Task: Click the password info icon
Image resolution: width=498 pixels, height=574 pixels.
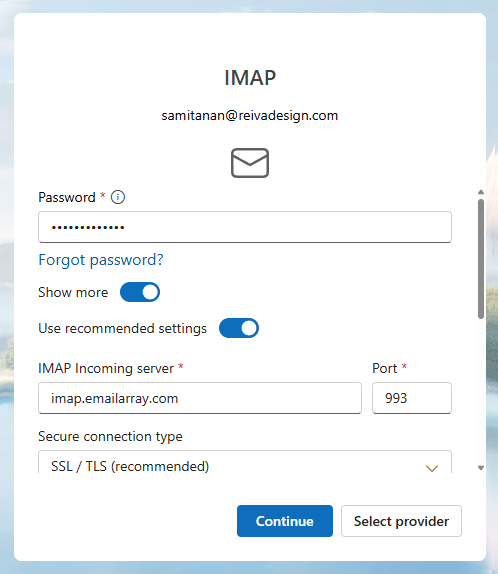Action: point(118,197)
